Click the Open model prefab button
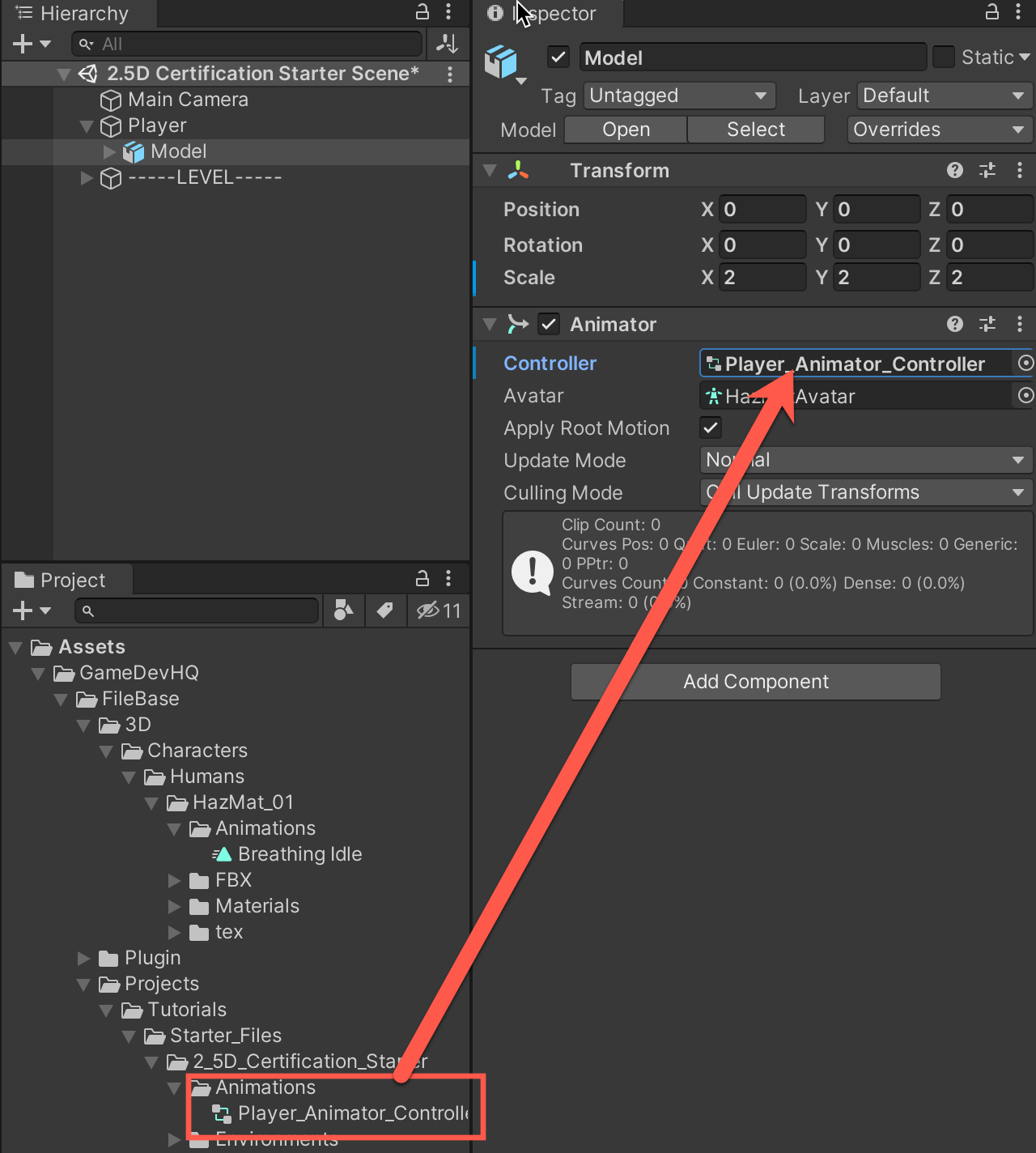1036x1153 pixels. 626,130
